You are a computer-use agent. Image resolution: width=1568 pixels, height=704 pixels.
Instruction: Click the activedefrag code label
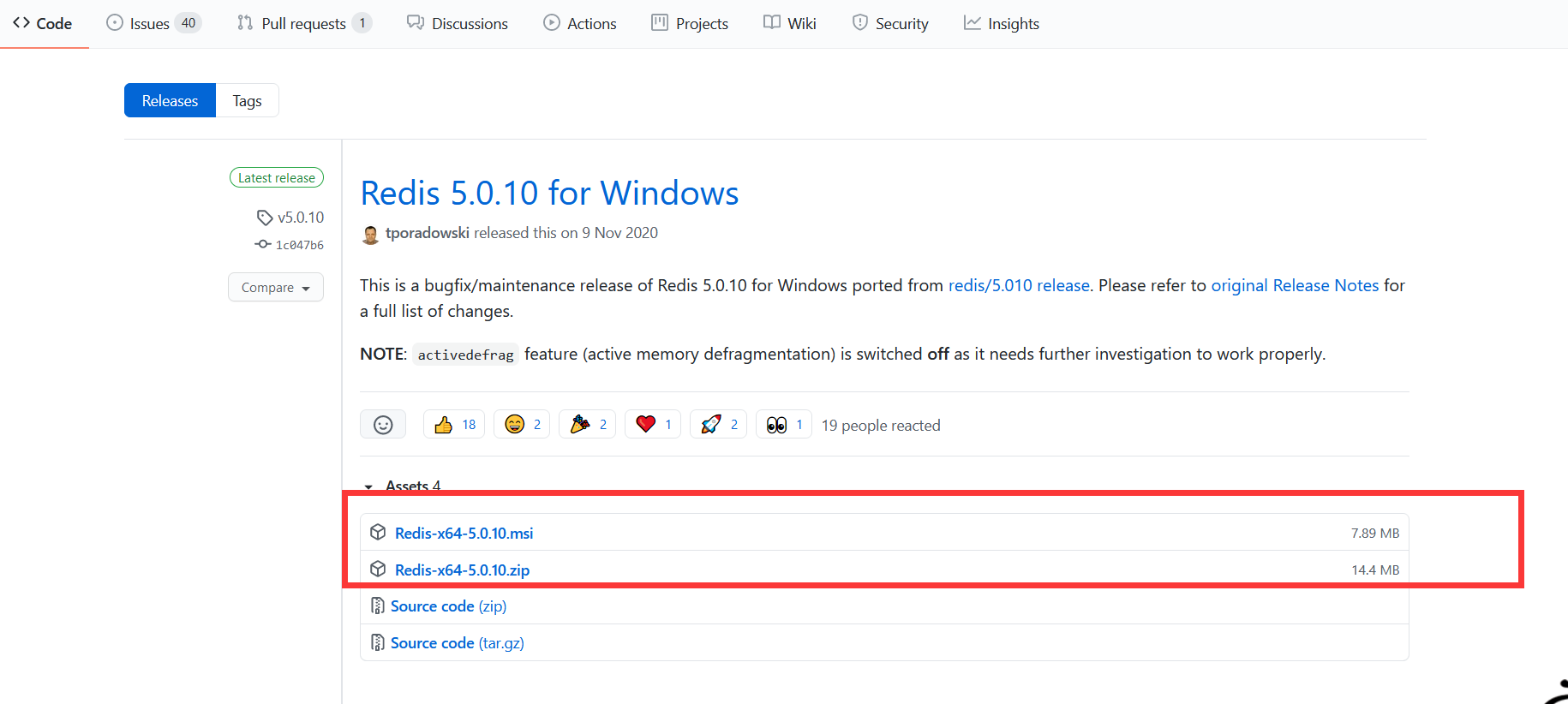466,355
